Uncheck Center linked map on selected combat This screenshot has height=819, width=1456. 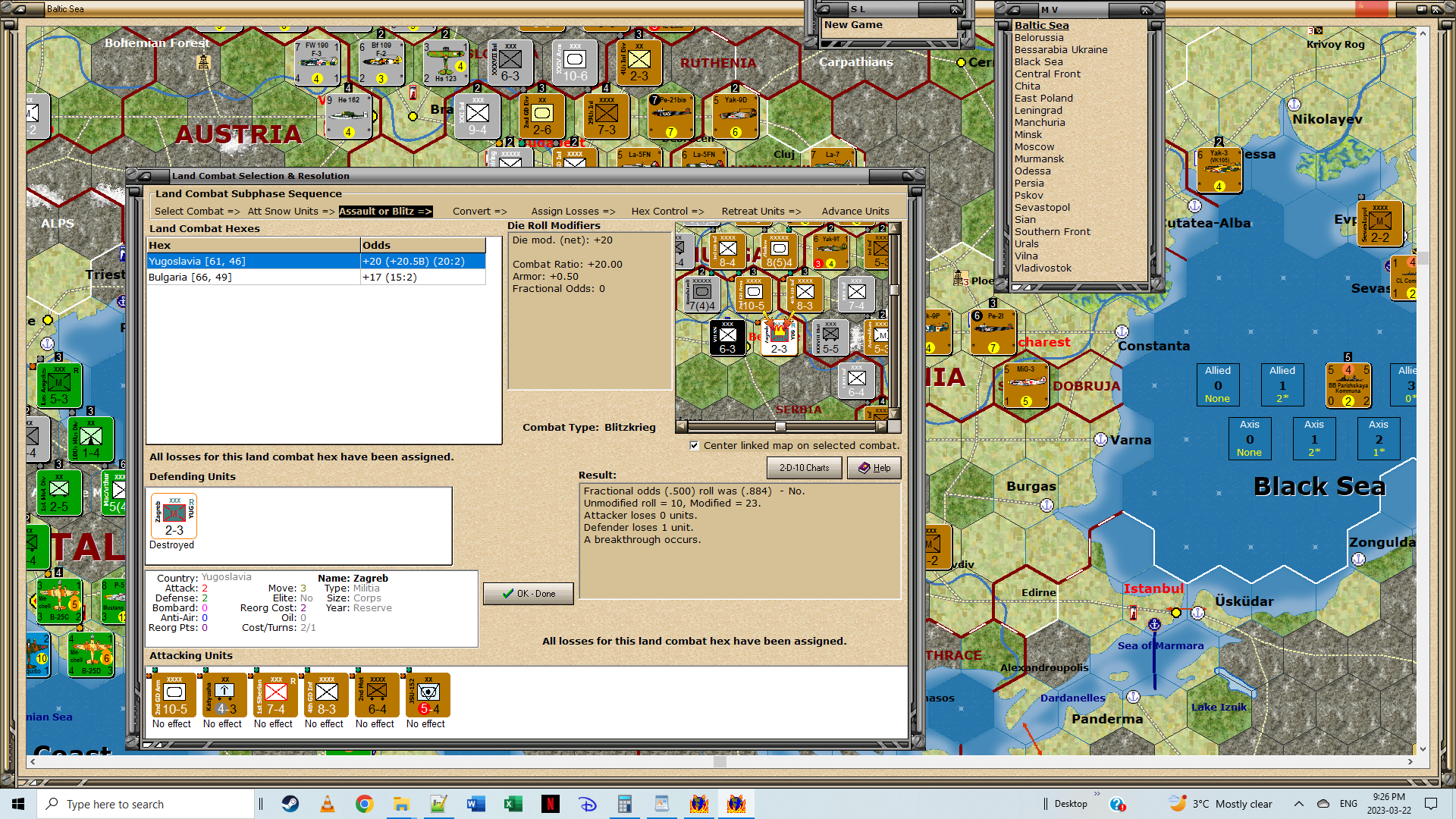pos(694,446)
